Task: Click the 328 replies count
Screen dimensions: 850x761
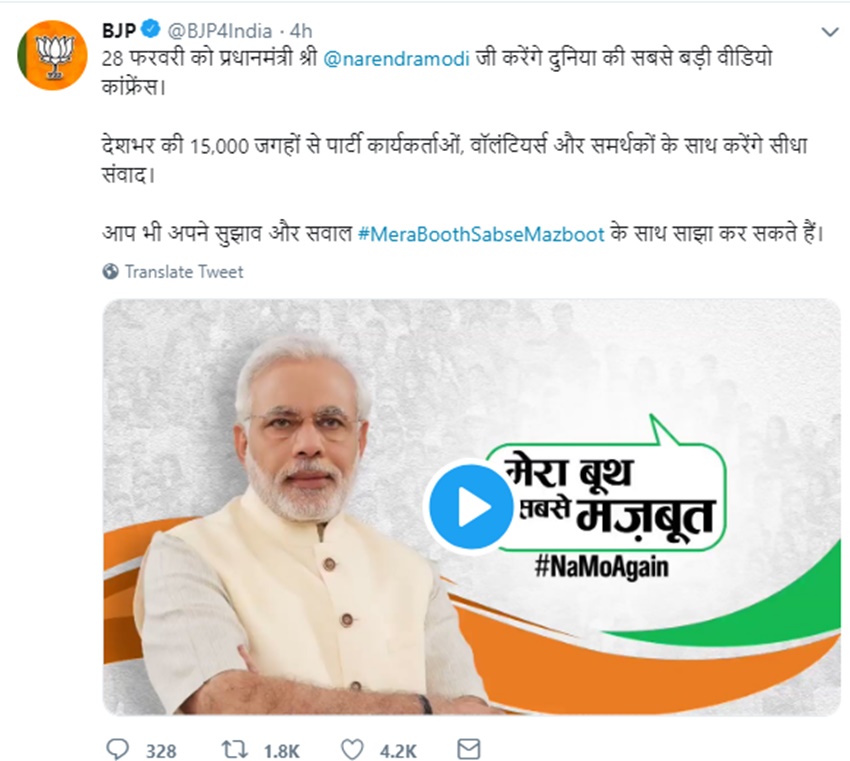Action: (161, 751)
